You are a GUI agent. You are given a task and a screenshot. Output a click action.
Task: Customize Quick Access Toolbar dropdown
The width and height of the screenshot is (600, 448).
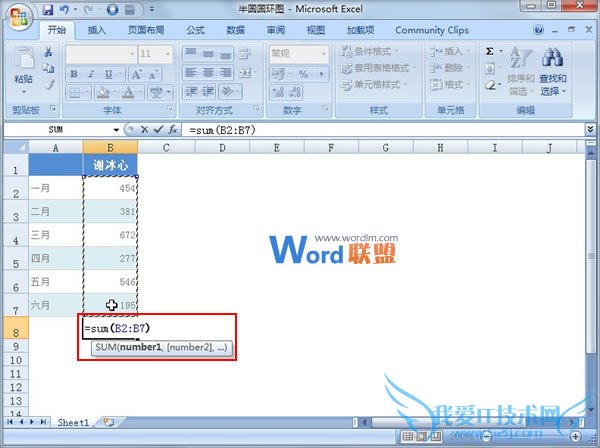[152, 10]
